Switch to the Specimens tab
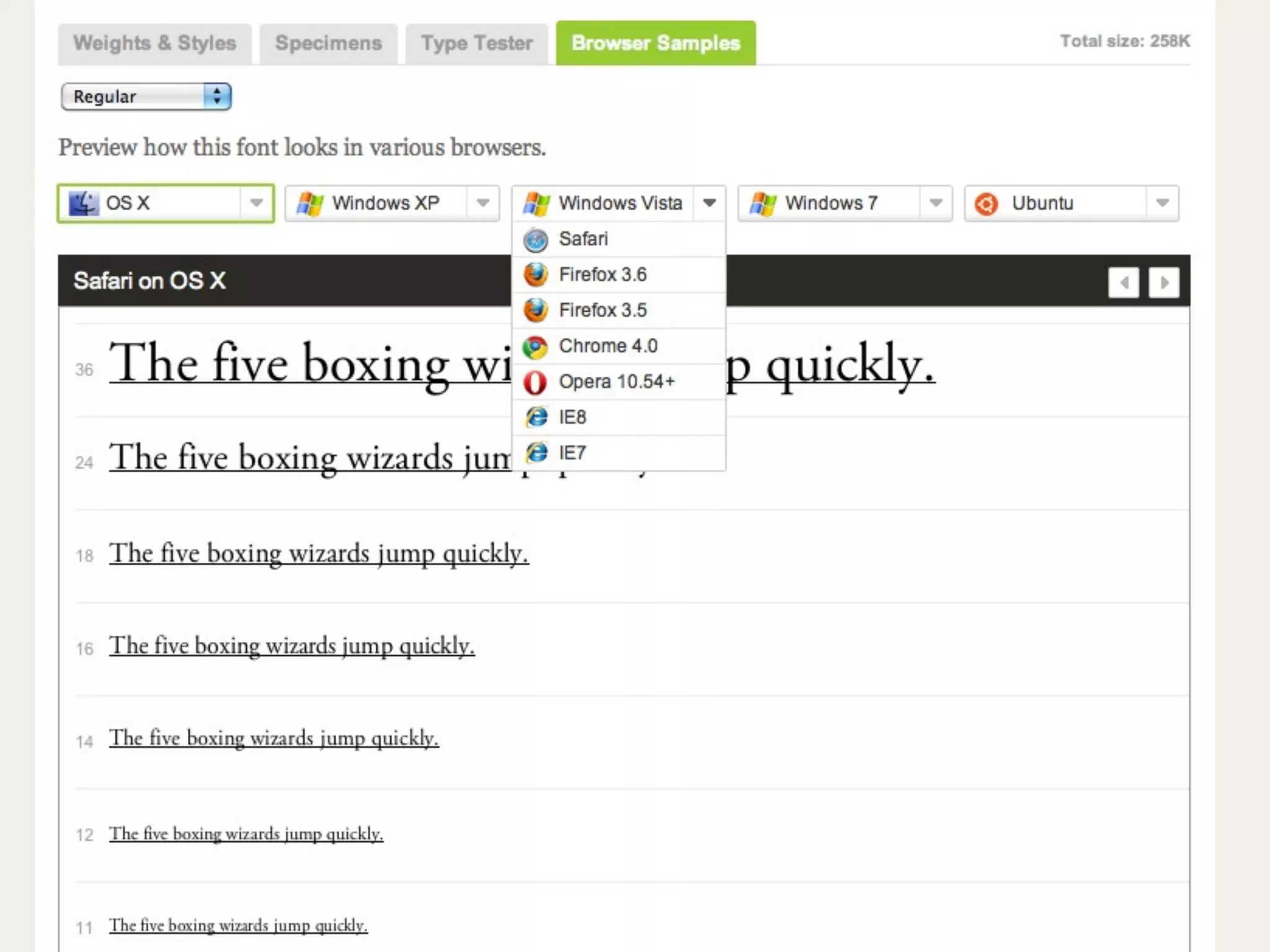This screenshot has width=1270, height=952. 328,43
